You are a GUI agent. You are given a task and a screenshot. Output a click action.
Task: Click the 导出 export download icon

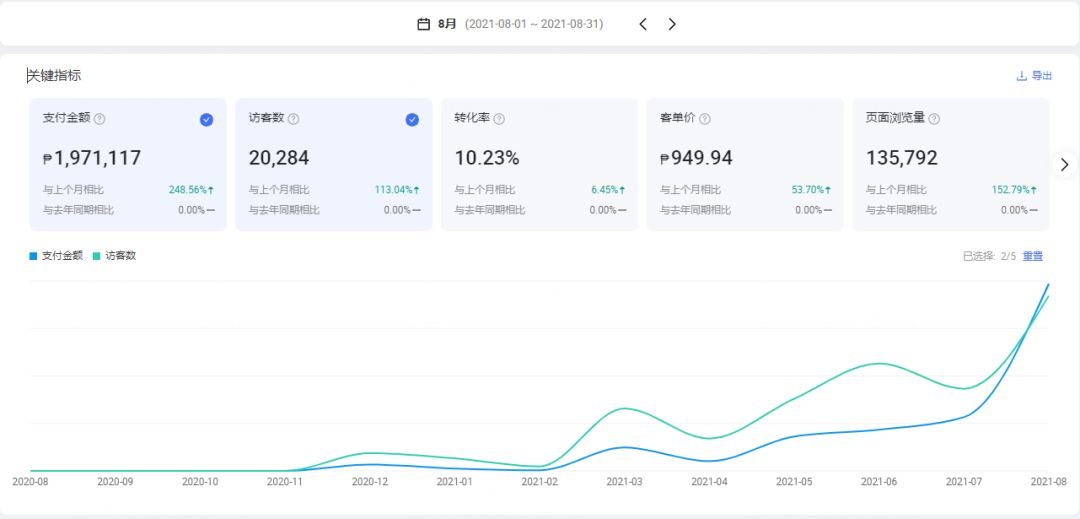click(1021, 76)
